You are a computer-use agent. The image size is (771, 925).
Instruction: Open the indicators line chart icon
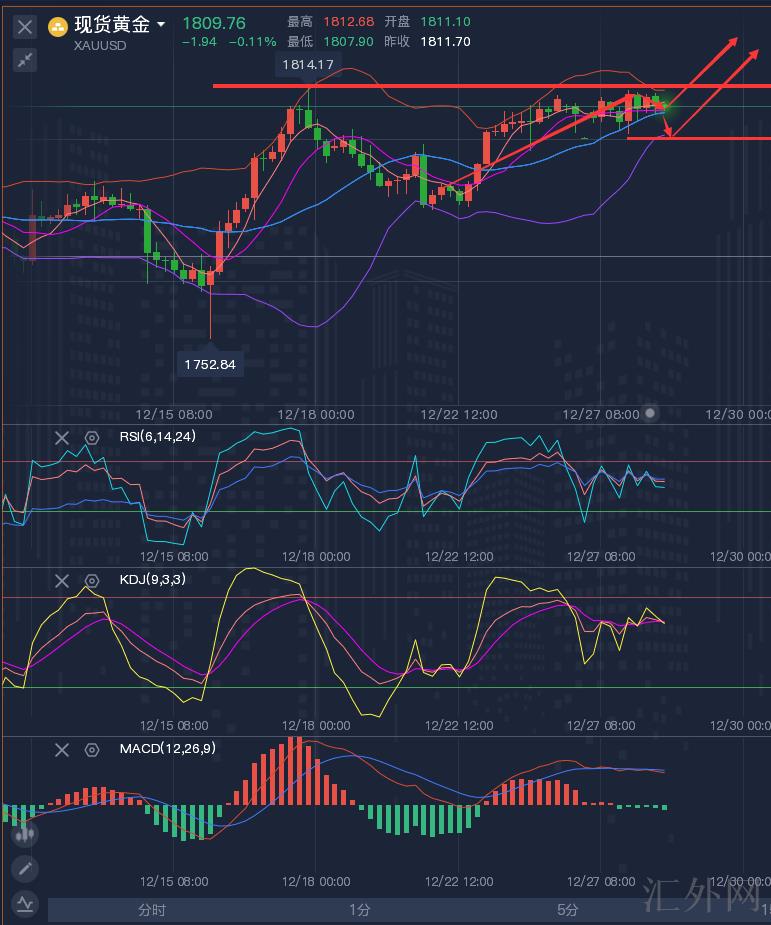[25, 904]
